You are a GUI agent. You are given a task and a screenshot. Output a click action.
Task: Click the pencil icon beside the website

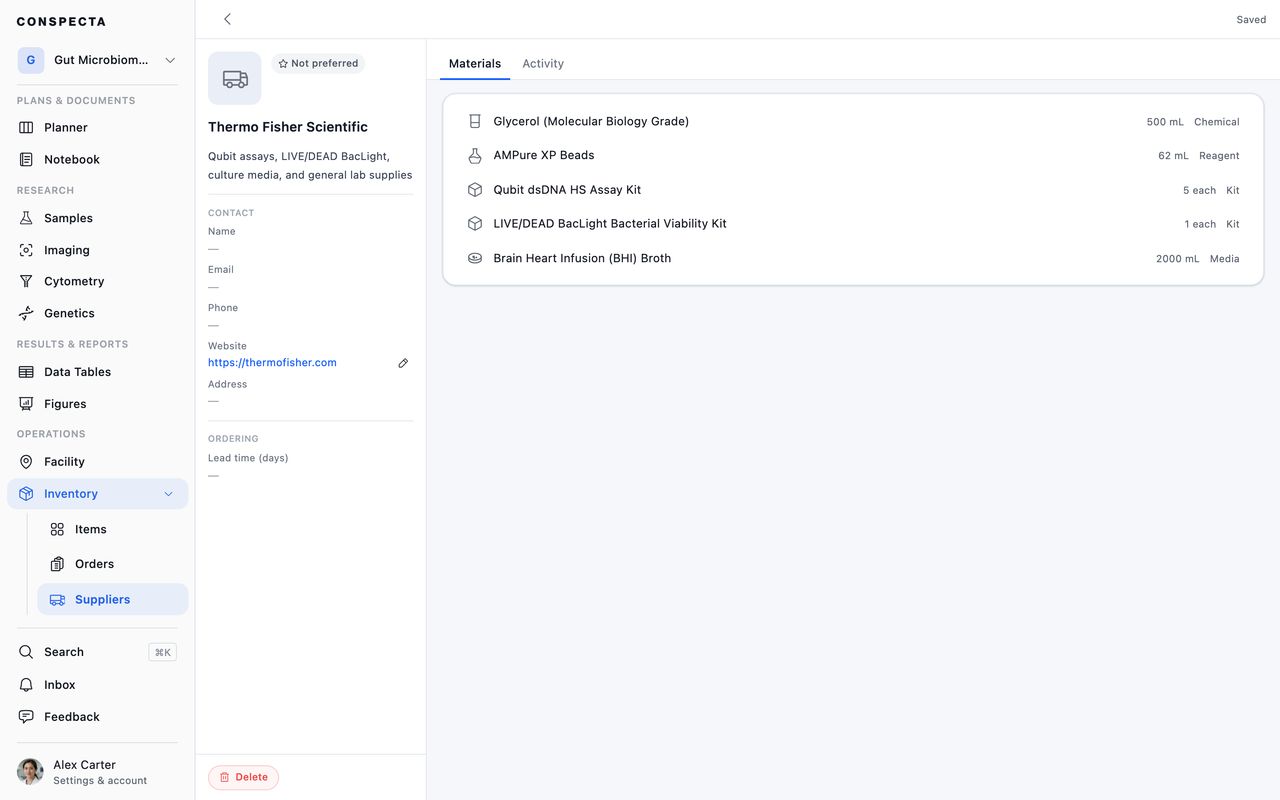[403, 363]
